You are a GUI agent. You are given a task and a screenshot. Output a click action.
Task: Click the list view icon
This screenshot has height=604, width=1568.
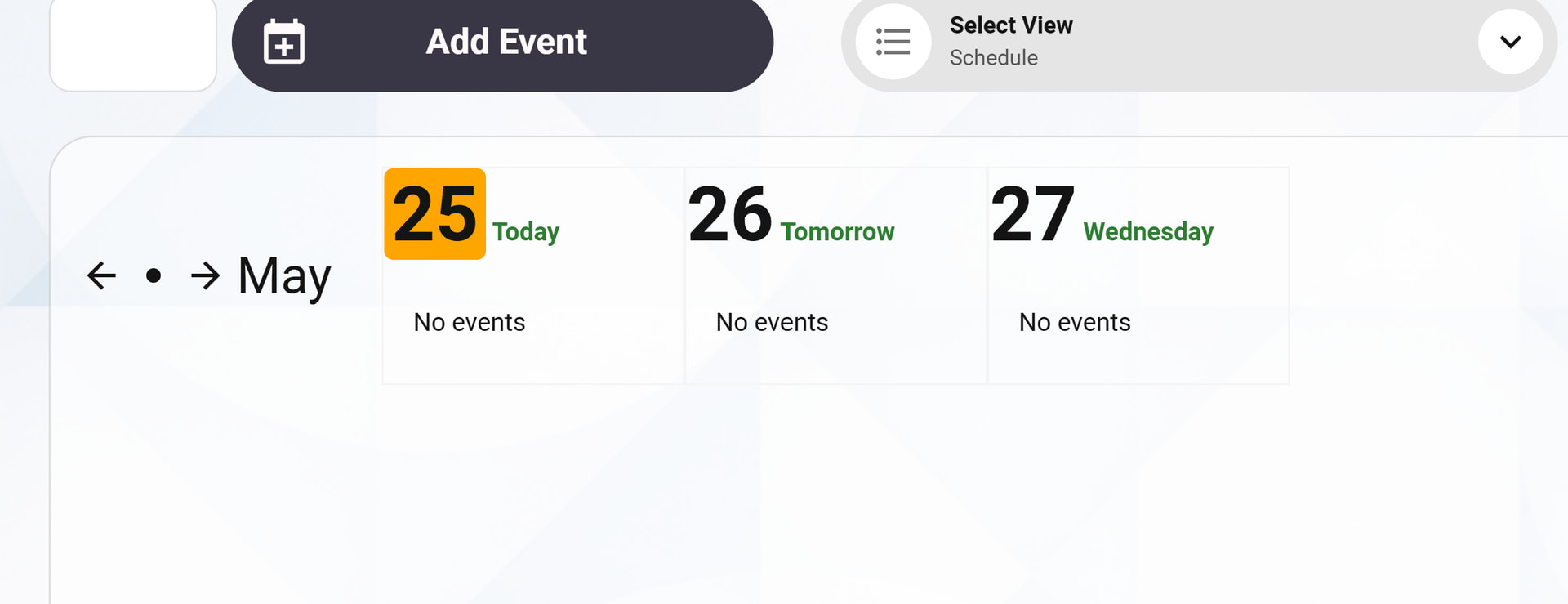[893, 42]
